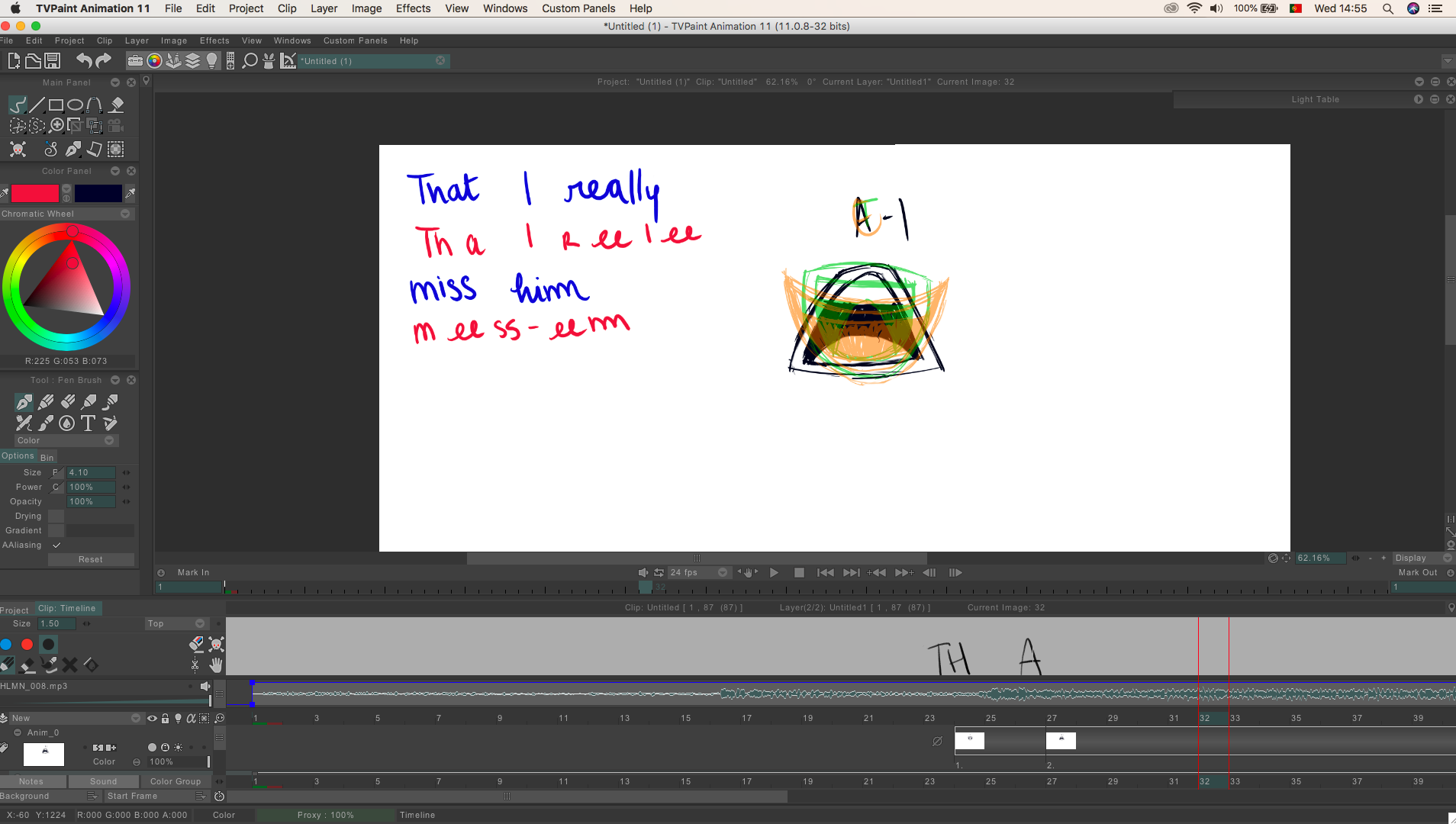Click the red foreground color swatch

pyautogui.click(x=34, y=193)
